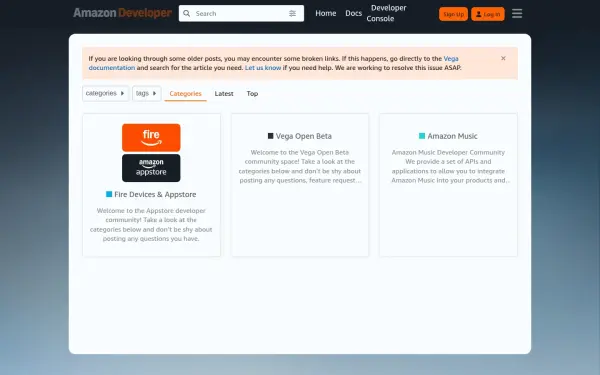Open Docs in navigation
600x375 pixels.
pyautogui.click(x=353, y=13)
